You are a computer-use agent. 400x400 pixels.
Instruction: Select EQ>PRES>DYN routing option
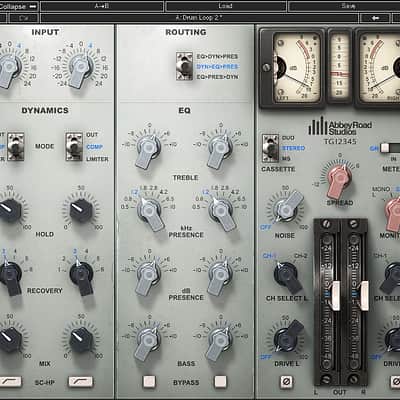[217, 77]
